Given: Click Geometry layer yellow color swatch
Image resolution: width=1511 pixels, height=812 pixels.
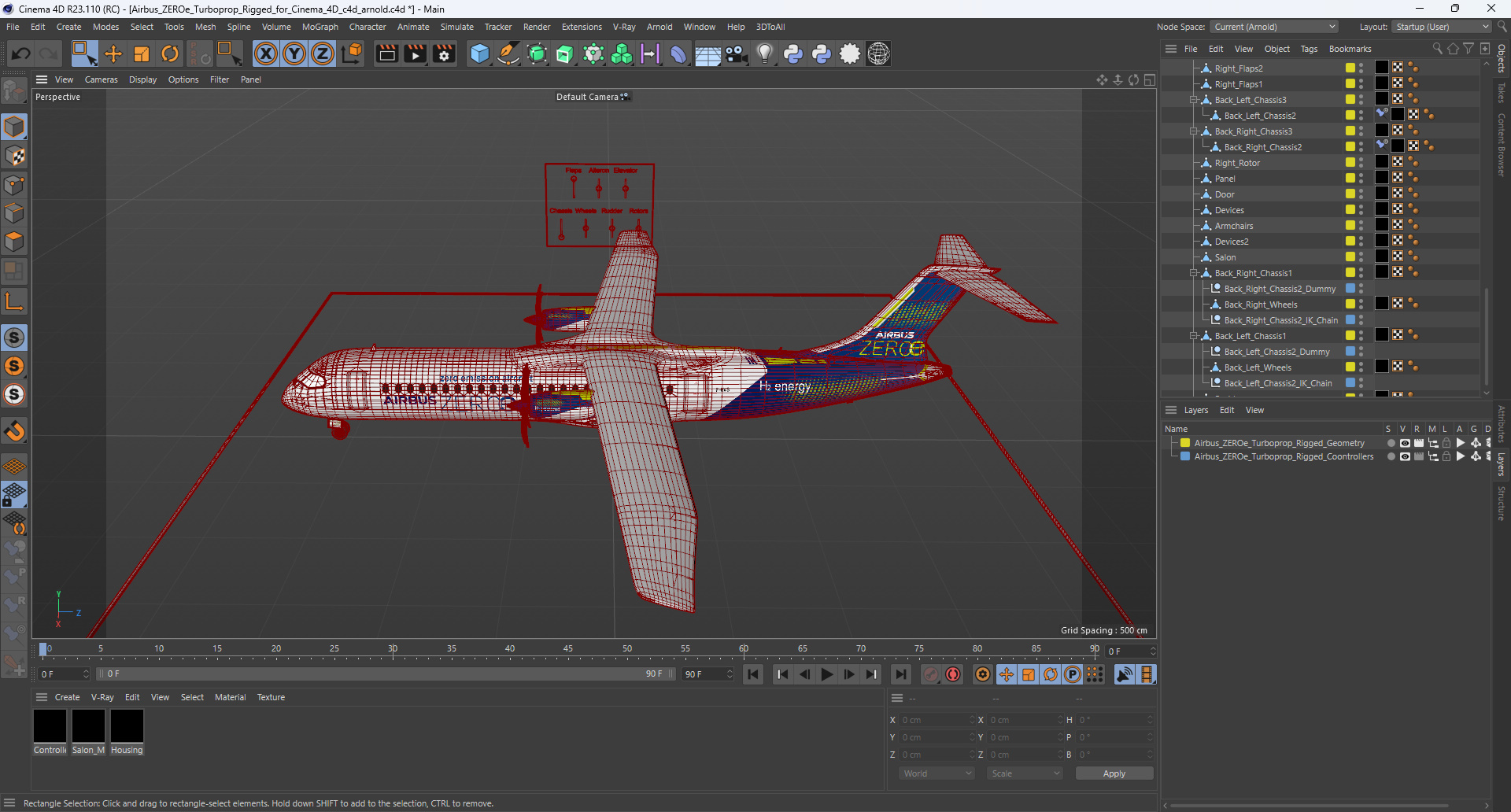Looking at the screenshot, I should (x=1185, y=443).
